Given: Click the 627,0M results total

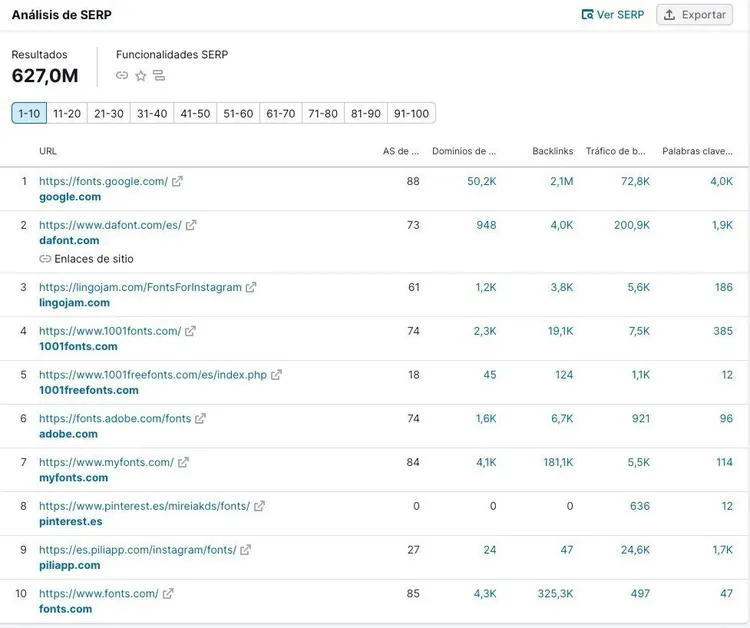Looking at the screenshot, I should [x=45, y=76].
